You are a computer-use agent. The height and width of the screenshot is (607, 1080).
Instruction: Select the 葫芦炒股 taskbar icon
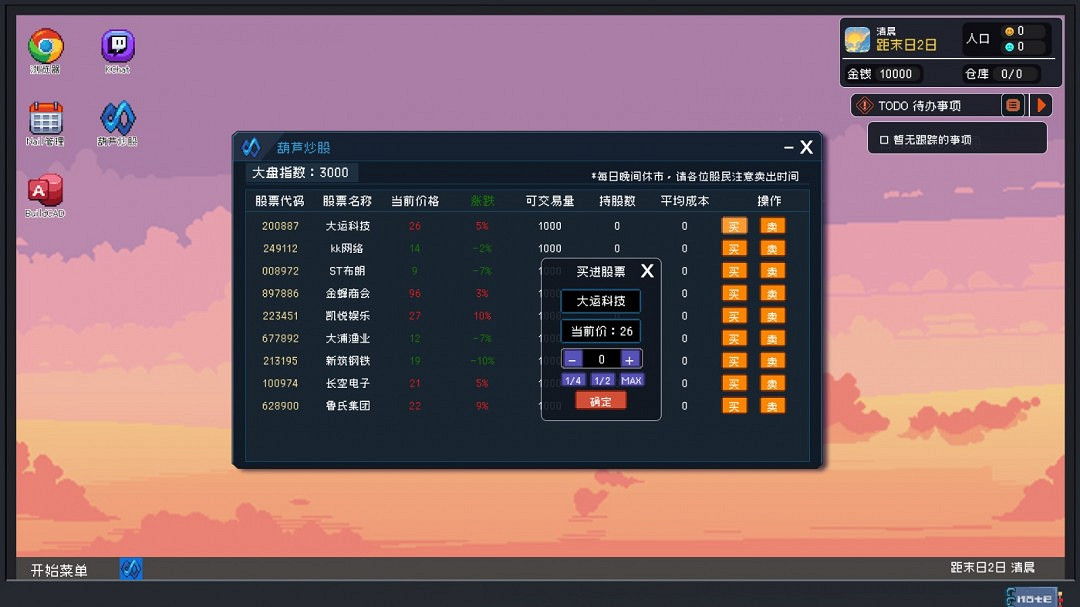tap(131, 569)
